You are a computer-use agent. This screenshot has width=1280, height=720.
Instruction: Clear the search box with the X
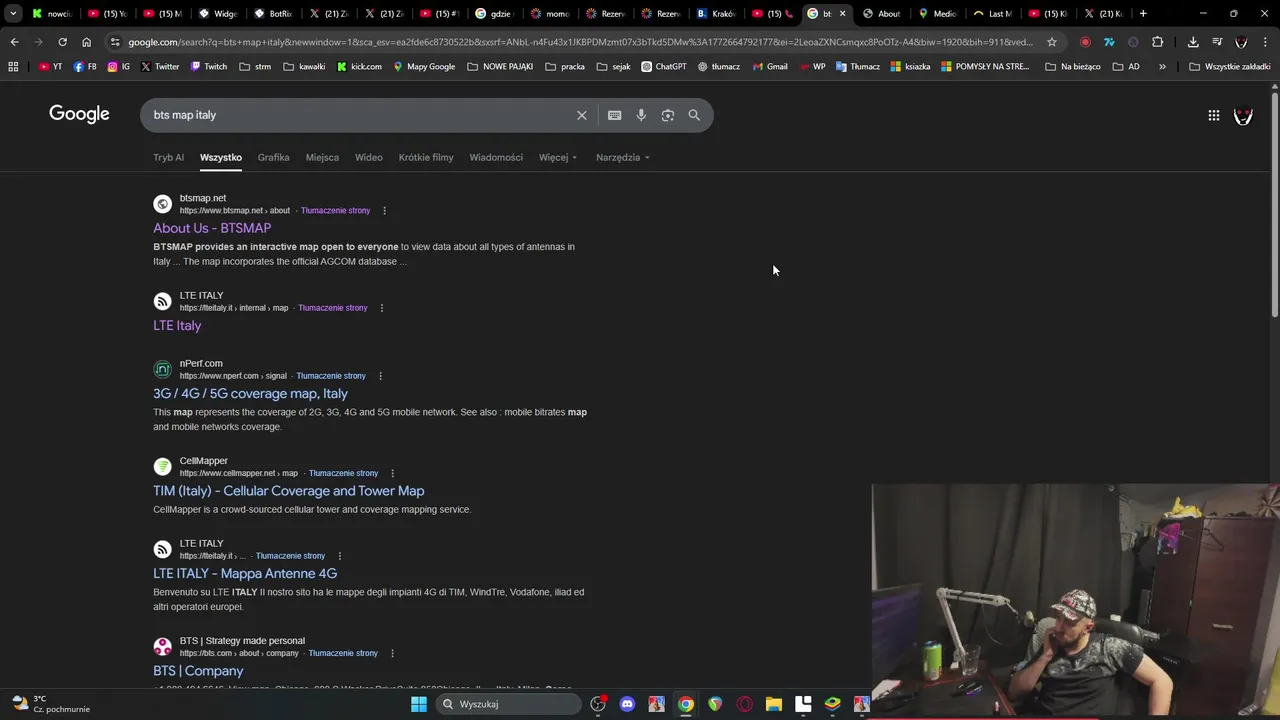click(581, 115)
